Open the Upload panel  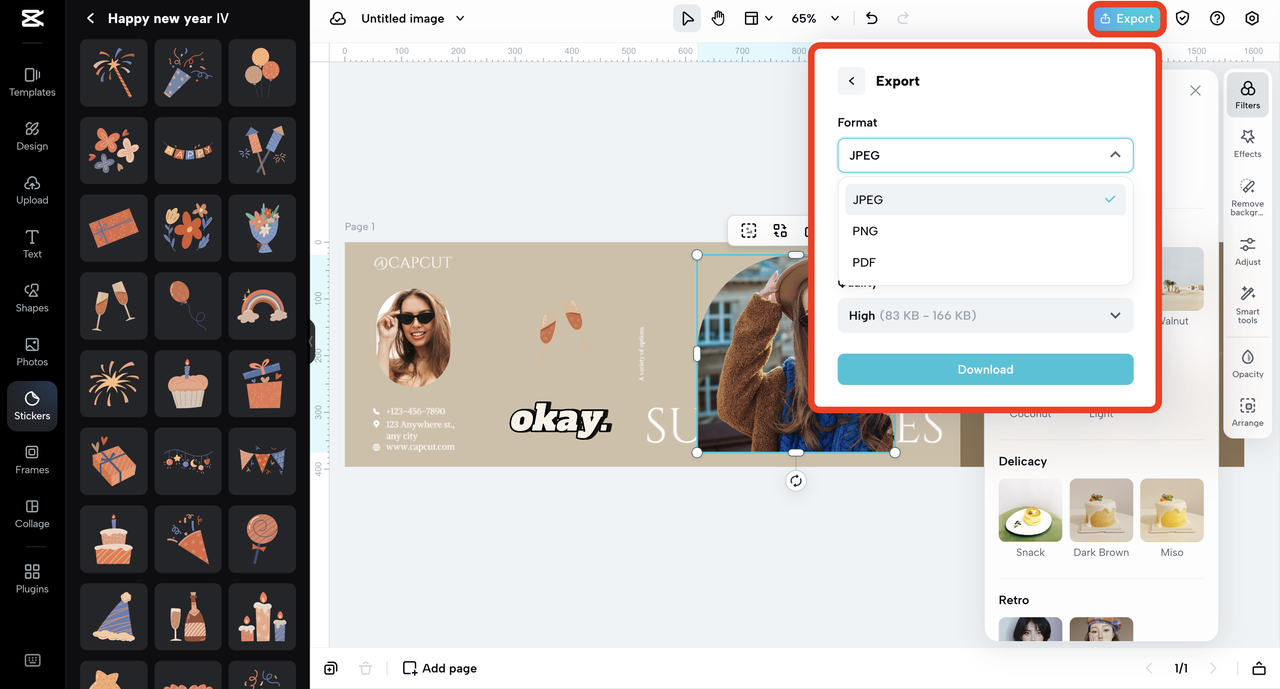(32, 189)
